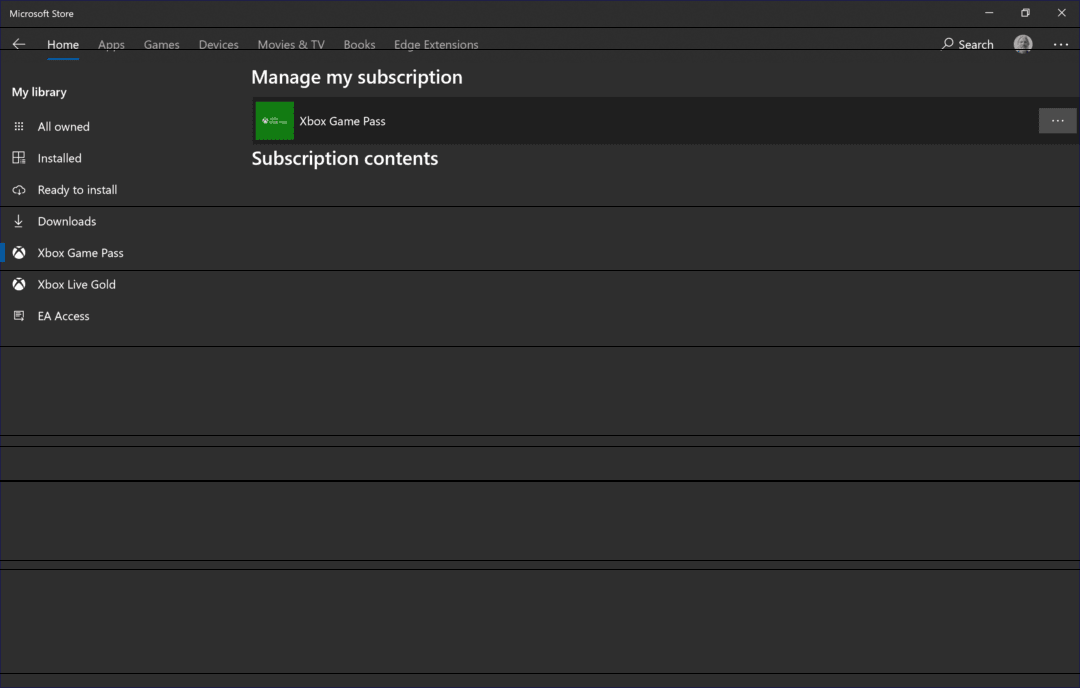This screenshot has width=1080, height=688.
Task: Open the Xbox Game Pass thumbnail tile
Action: click(274, 120)
